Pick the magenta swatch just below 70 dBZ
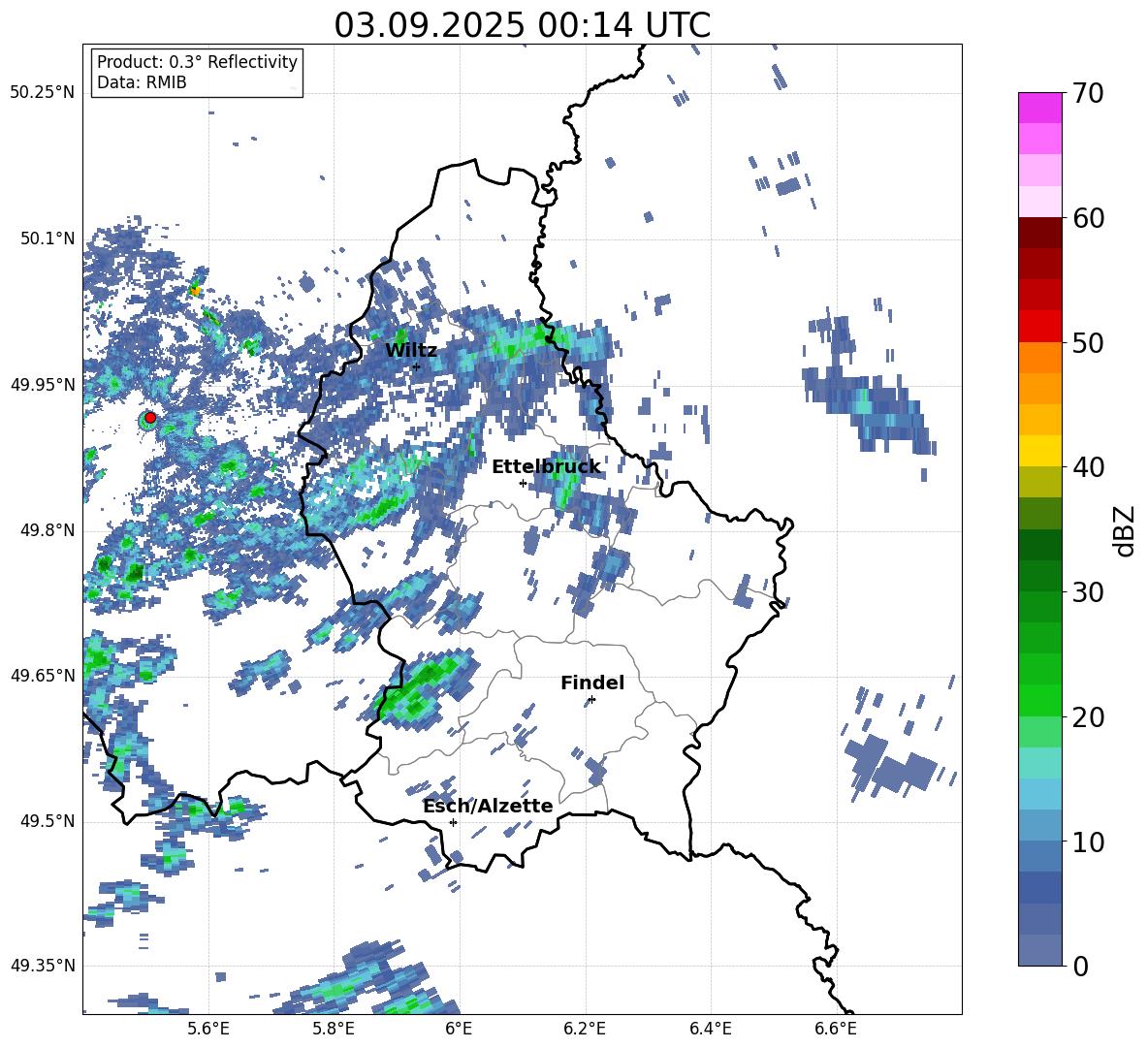The height and width of the screenshot is (1048, 1148). (1039, 108)
